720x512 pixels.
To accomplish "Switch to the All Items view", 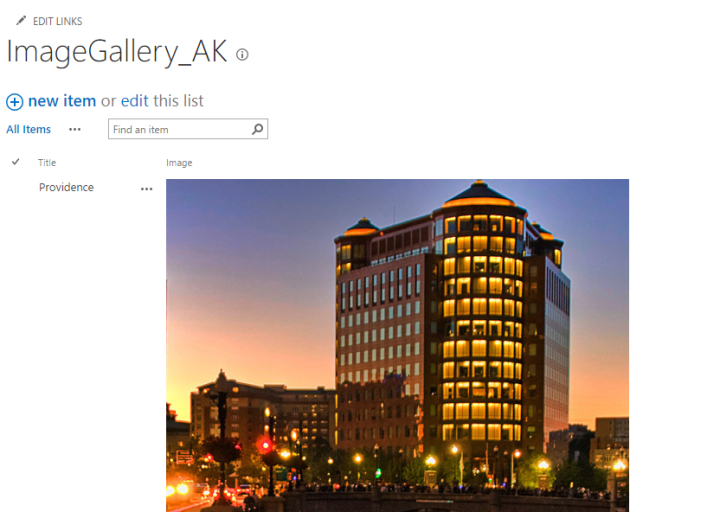I will [28, 129].
